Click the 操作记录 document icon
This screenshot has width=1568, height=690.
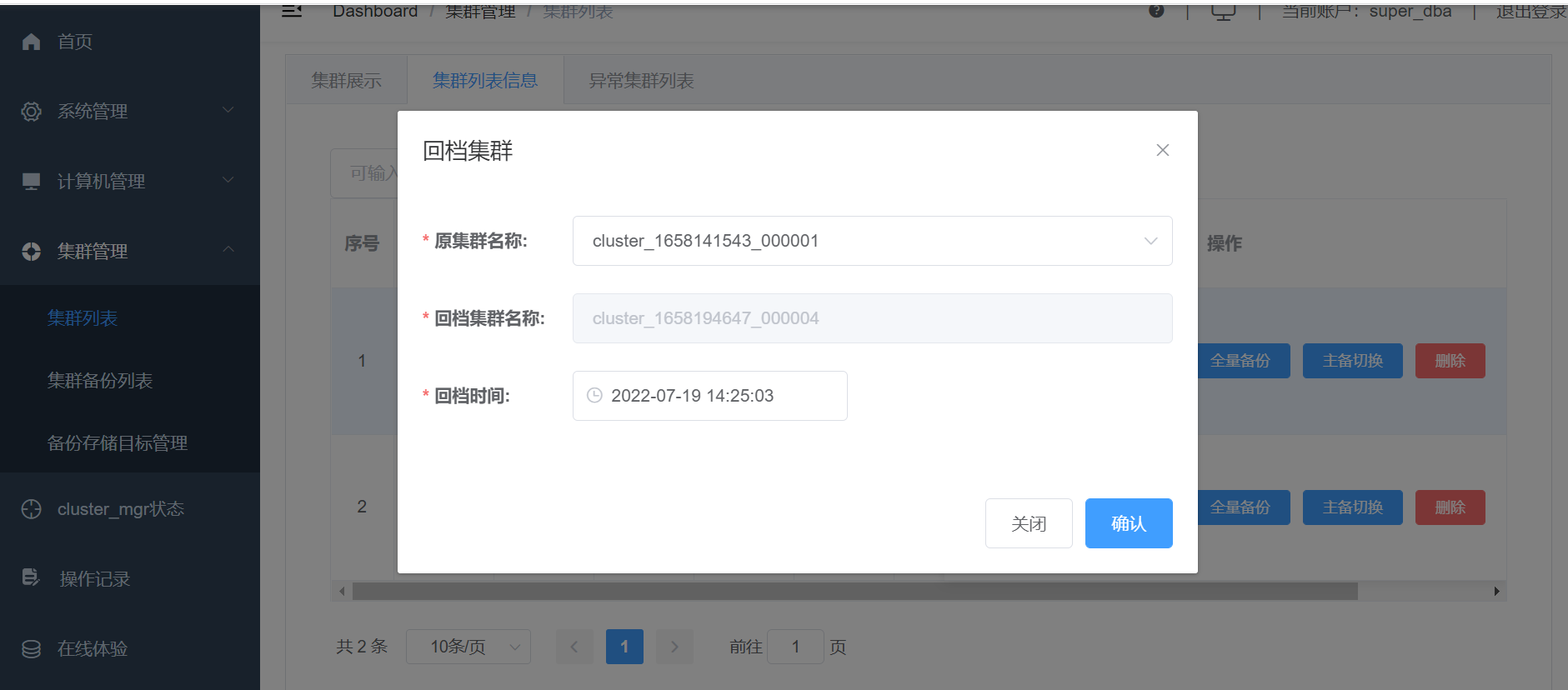point(32,578)
